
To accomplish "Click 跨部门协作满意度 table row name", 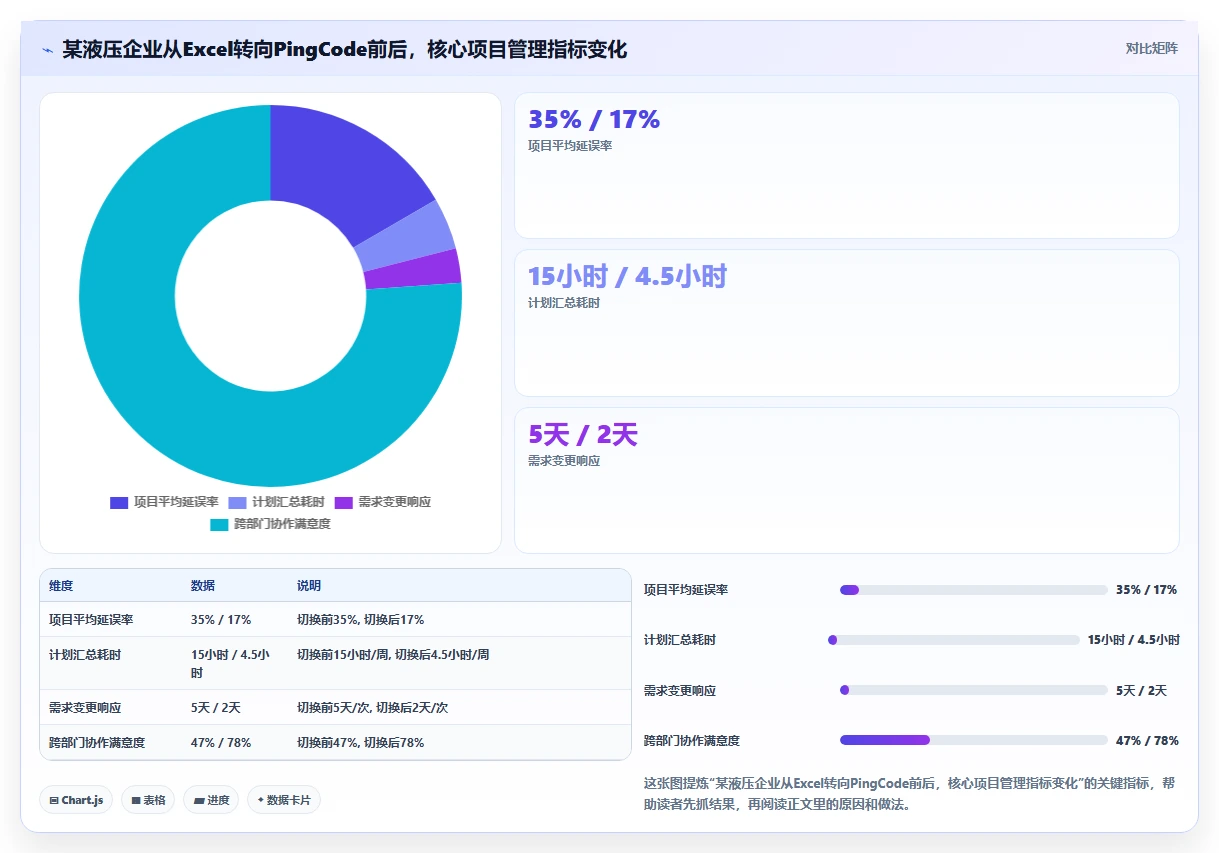I will coord(97,743).
